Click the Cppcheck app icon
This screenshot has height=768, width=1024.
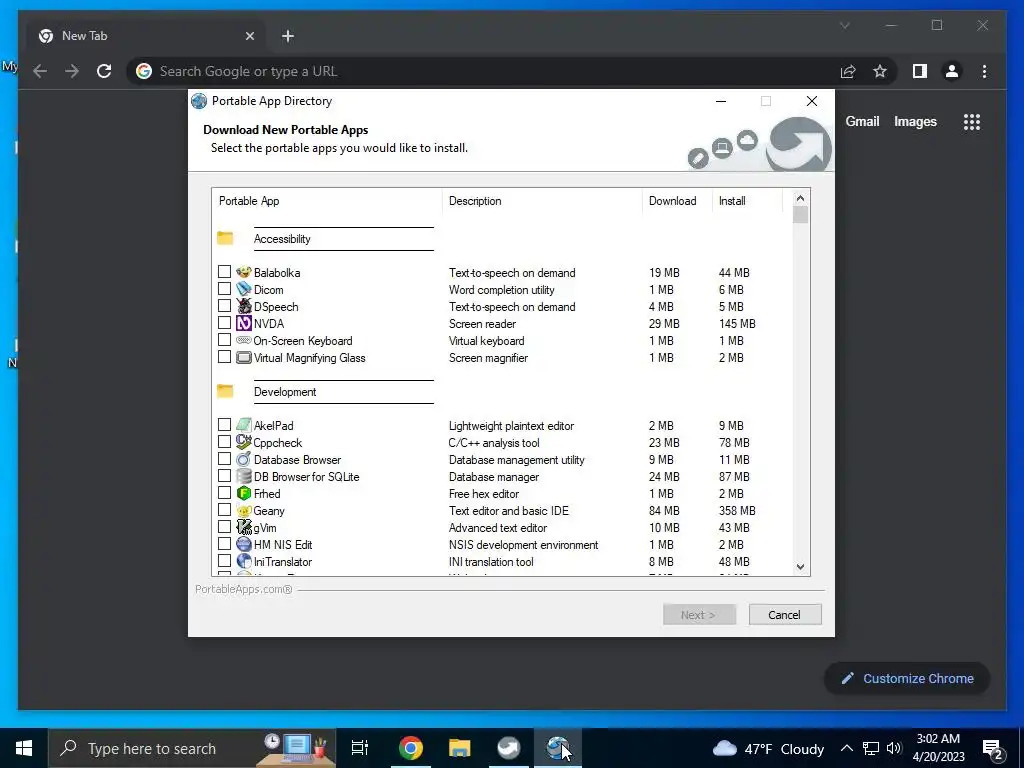point(244,442)
